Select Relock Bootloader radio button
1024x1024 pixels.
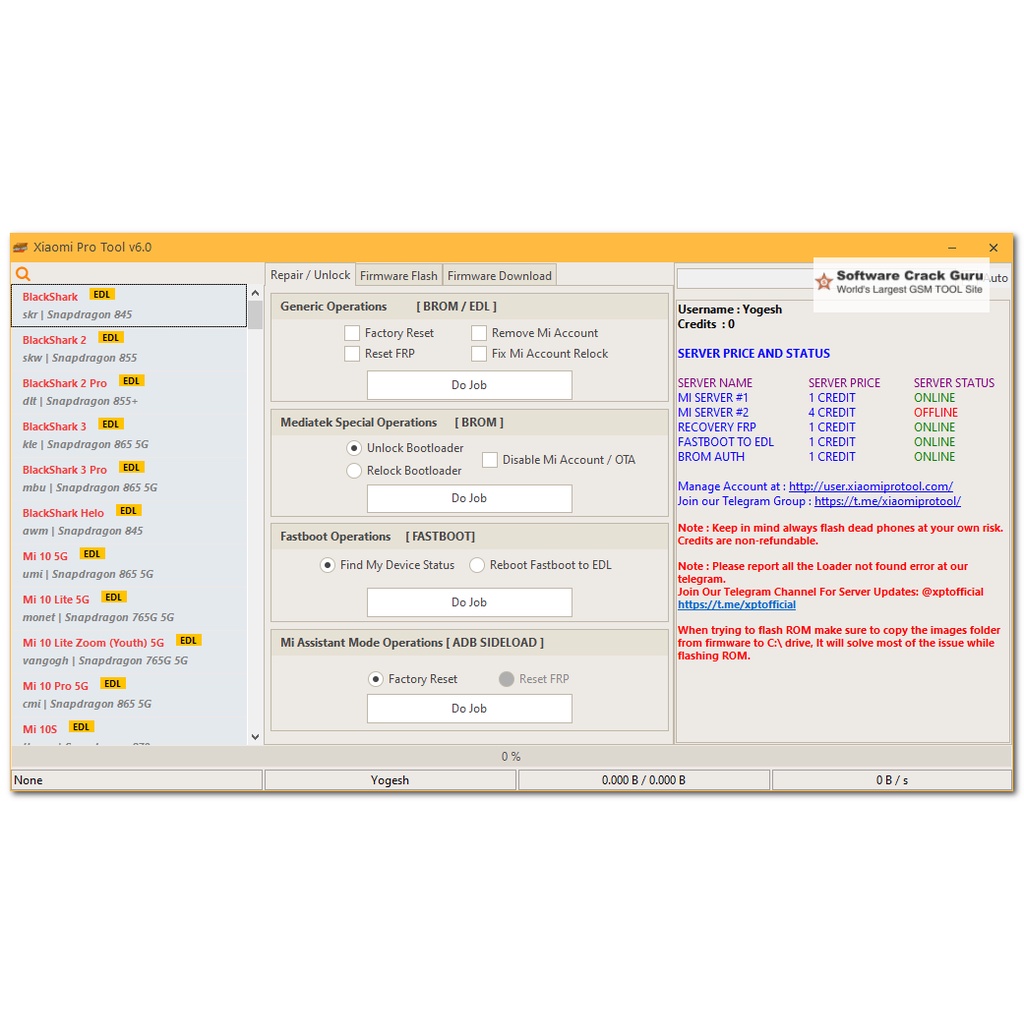point(354,471)
